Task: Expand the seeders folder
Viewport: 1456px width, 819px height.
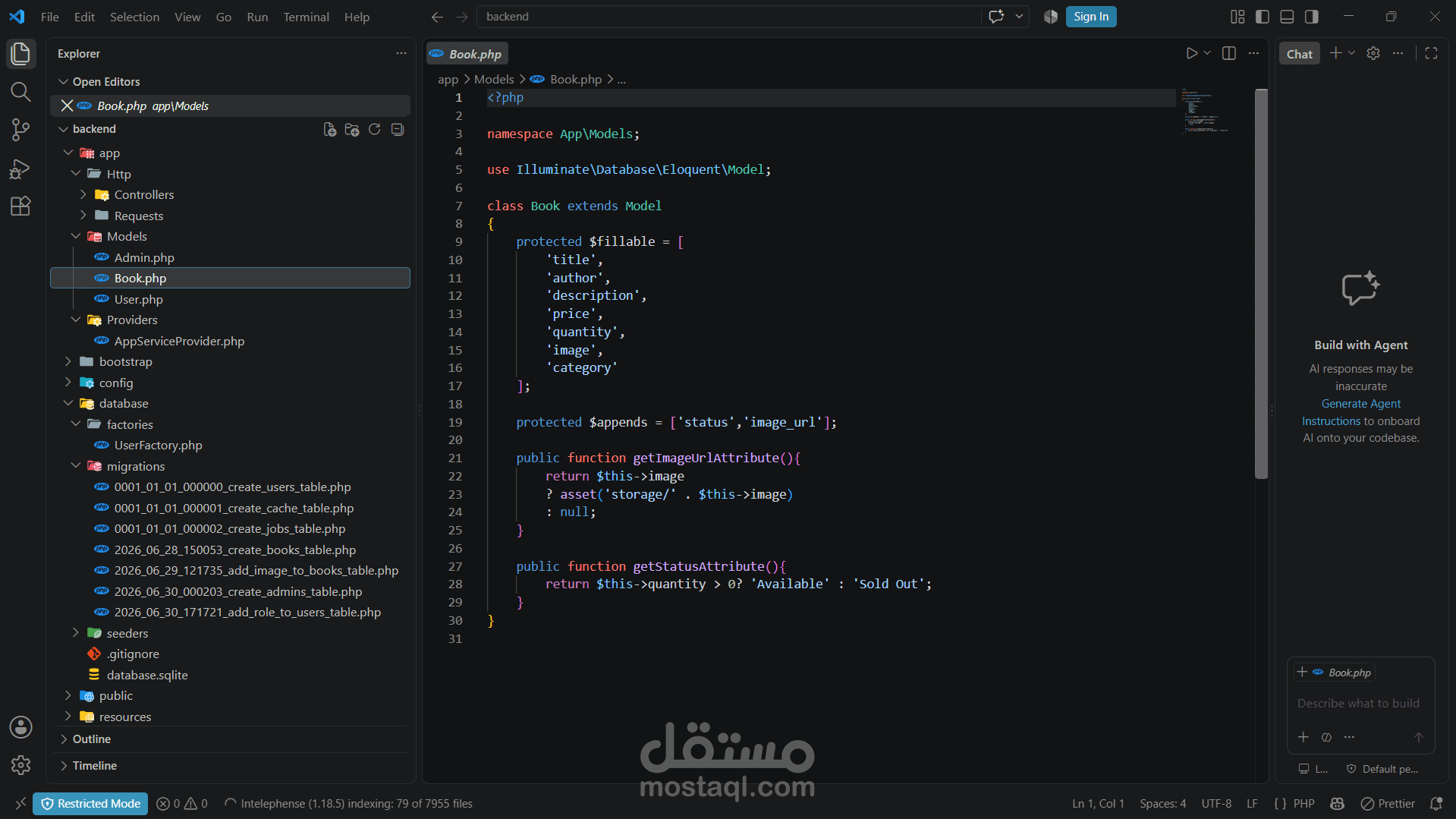Action: (76, 633)
